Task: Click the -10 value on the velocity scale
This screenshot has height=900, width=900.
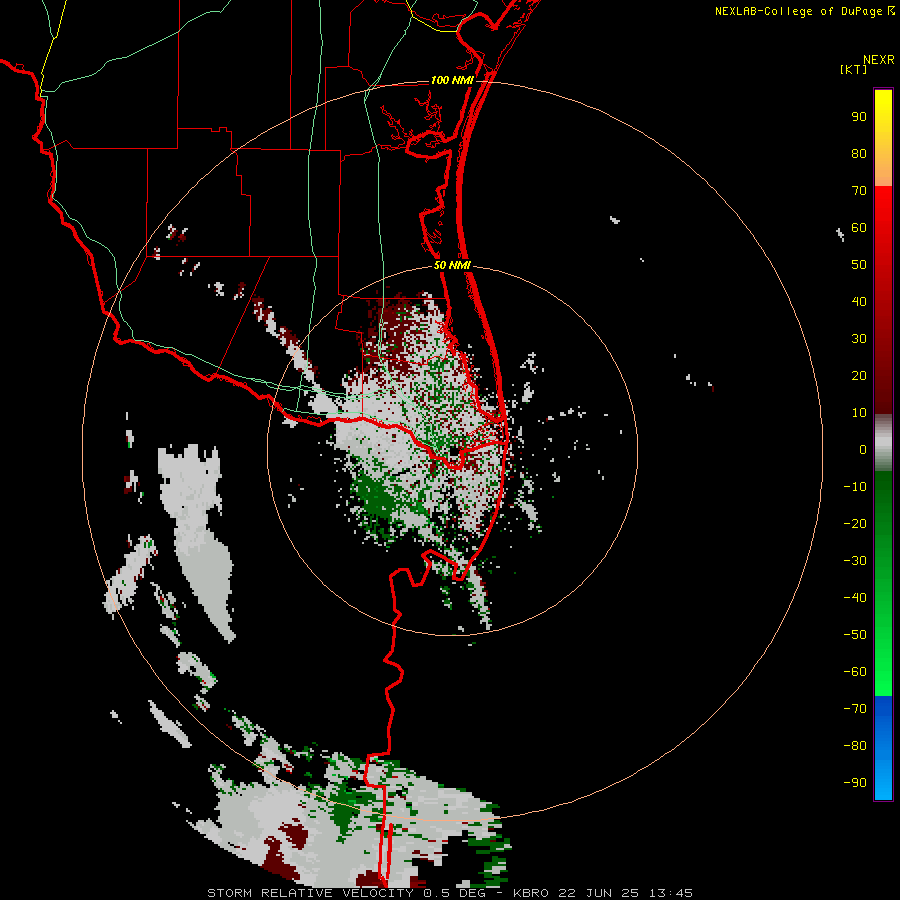Action: 855,487
